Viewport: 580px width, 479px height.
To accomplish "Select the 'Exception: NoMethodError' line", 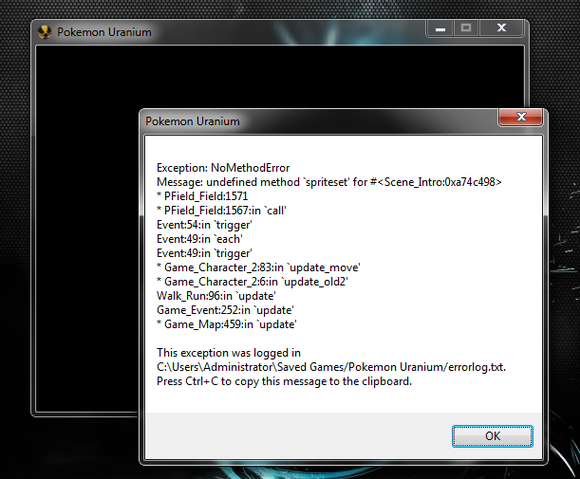I will point(223,168).
